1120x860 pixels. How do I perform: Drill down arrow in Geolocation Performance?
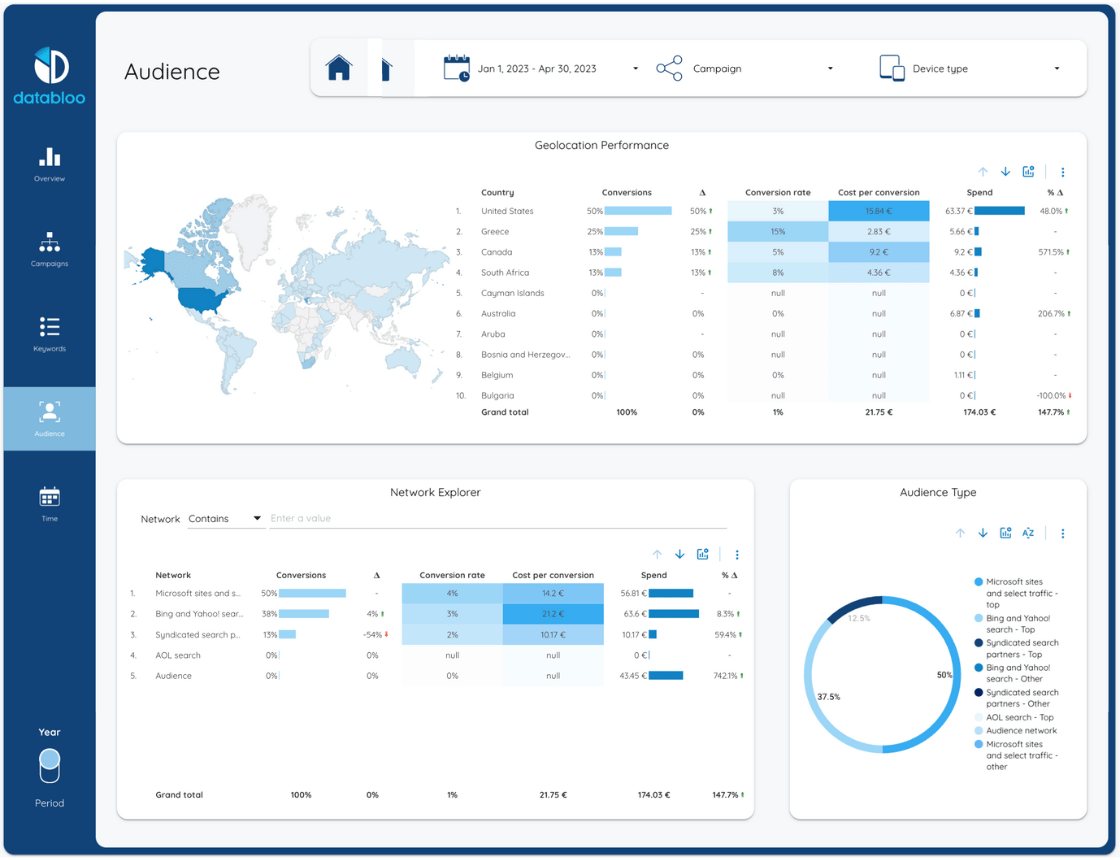point(1005,172)
